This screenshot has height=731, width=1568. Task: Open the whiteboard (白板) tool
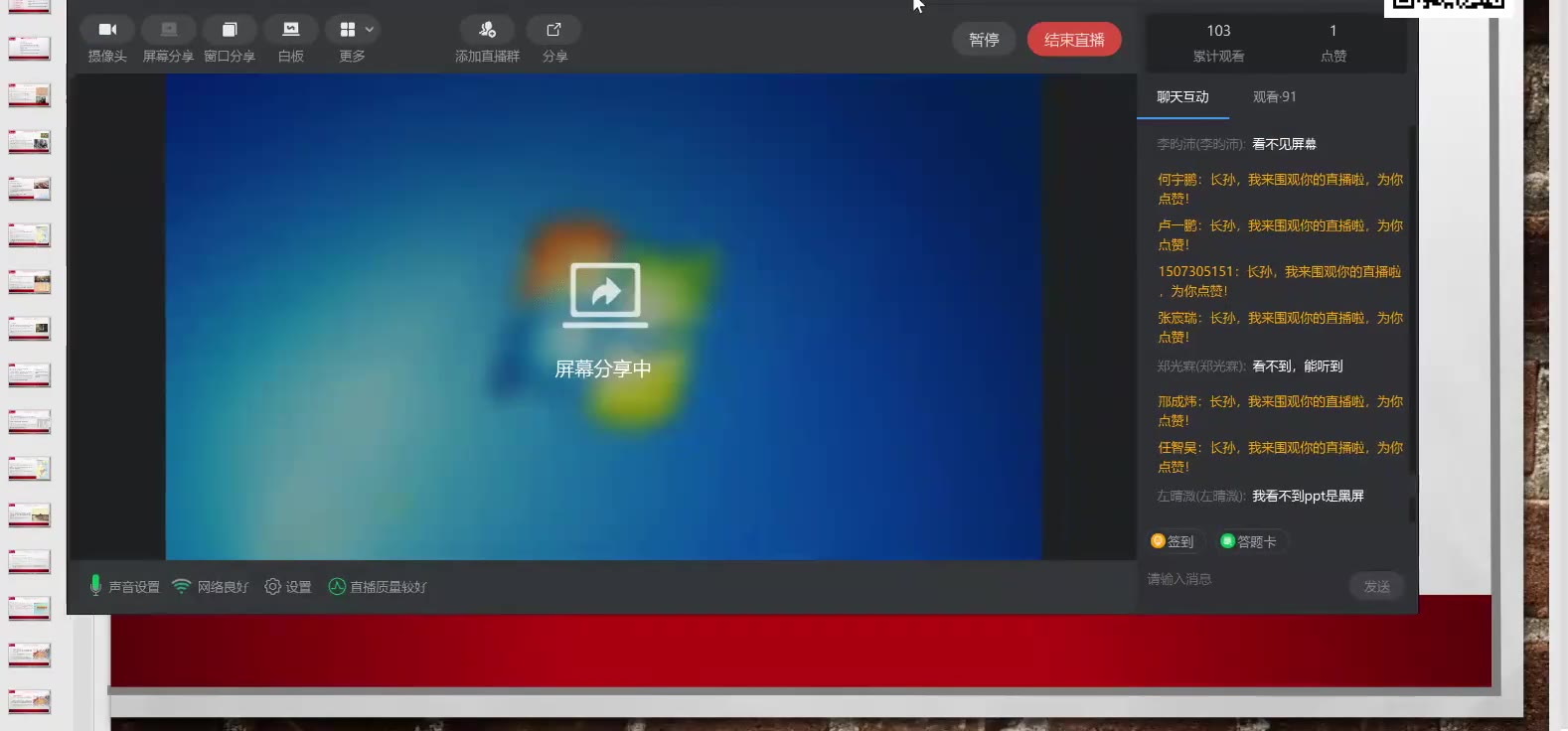[x=291, y=41]
